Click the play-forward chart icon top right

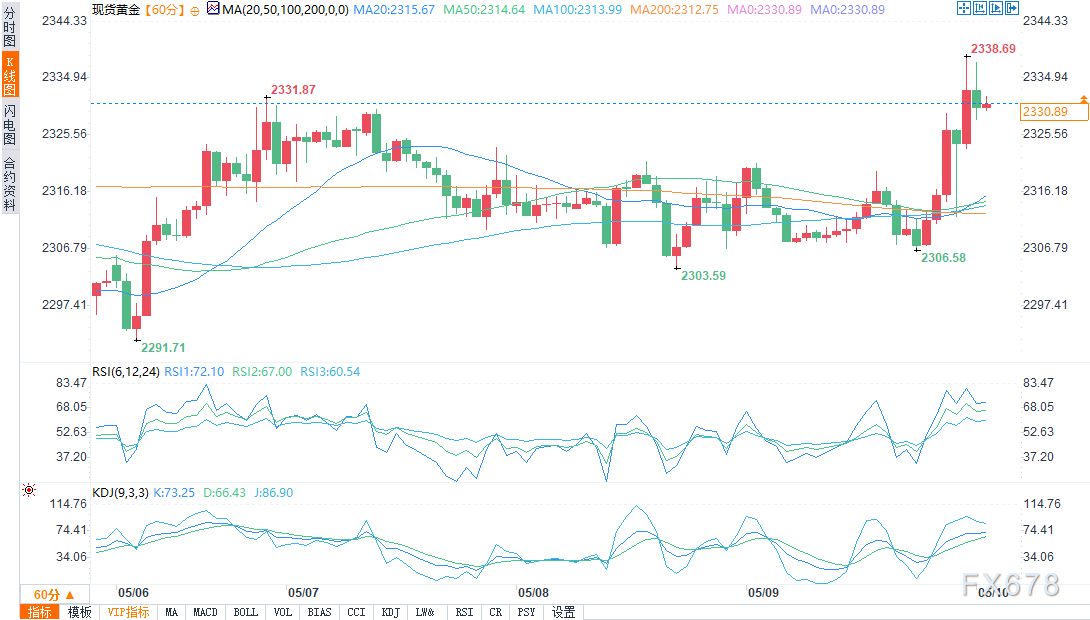point(995,8)
